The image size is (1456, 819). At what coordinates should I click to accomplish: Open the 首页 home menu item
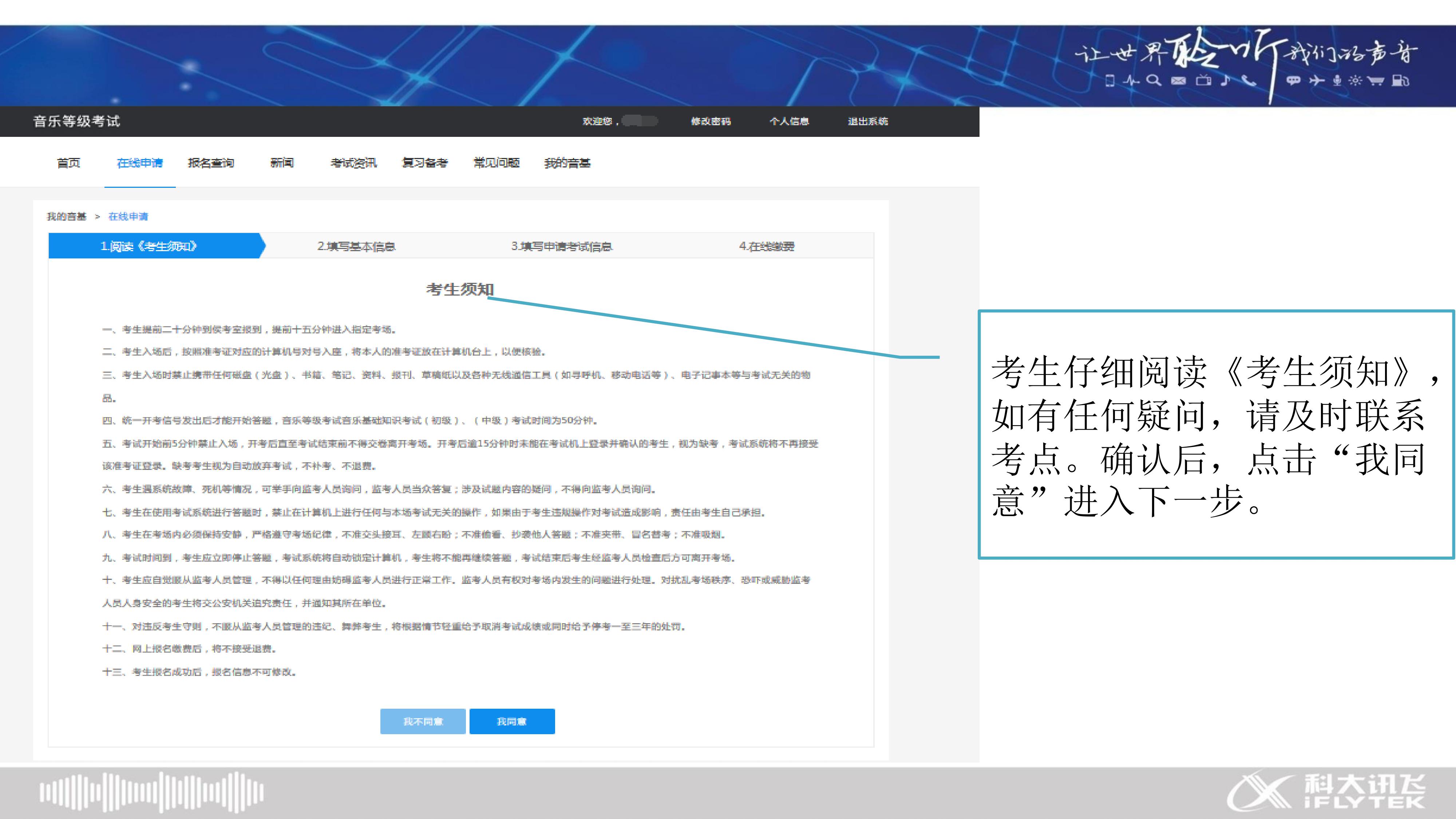(x=68, y=163)
